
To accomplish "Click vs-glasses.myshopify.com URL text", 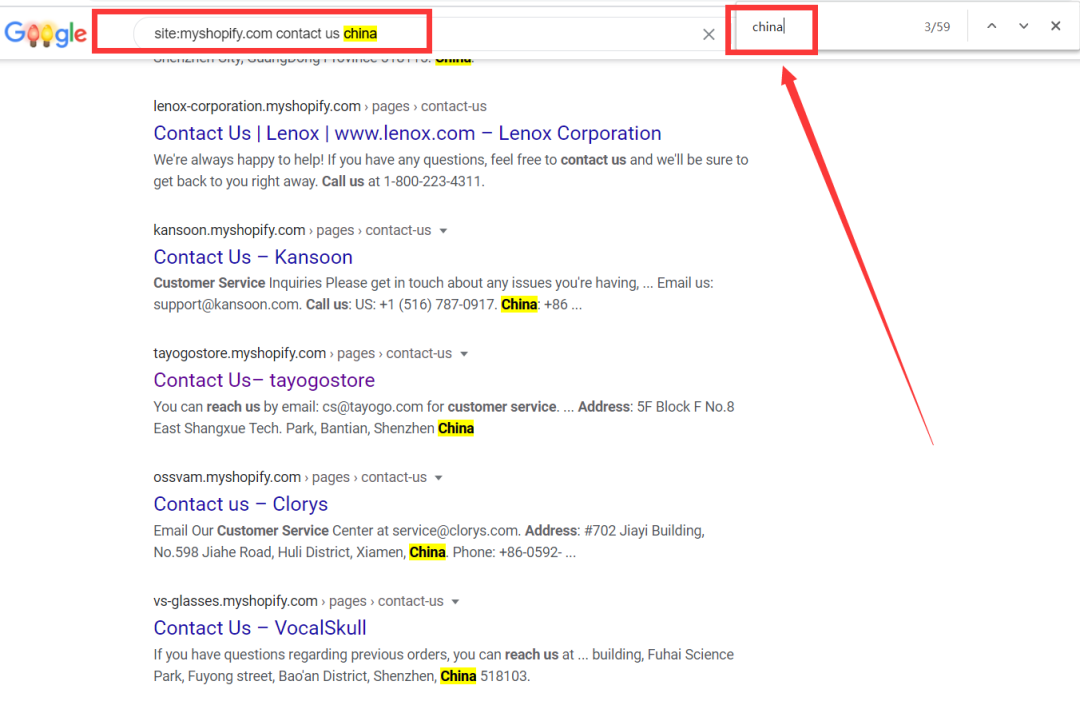I will (236, 601).
